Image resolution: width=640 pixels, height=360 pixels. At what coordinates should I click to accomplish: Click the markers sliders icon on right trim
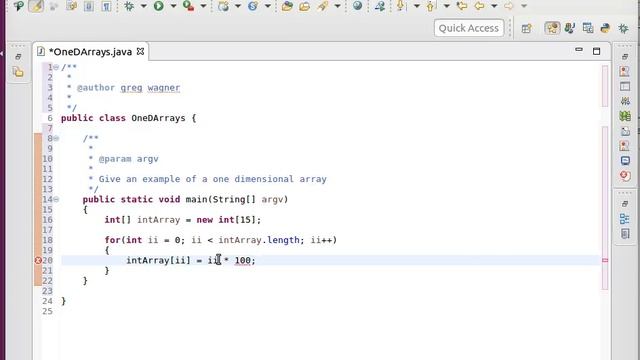point(624,101)
